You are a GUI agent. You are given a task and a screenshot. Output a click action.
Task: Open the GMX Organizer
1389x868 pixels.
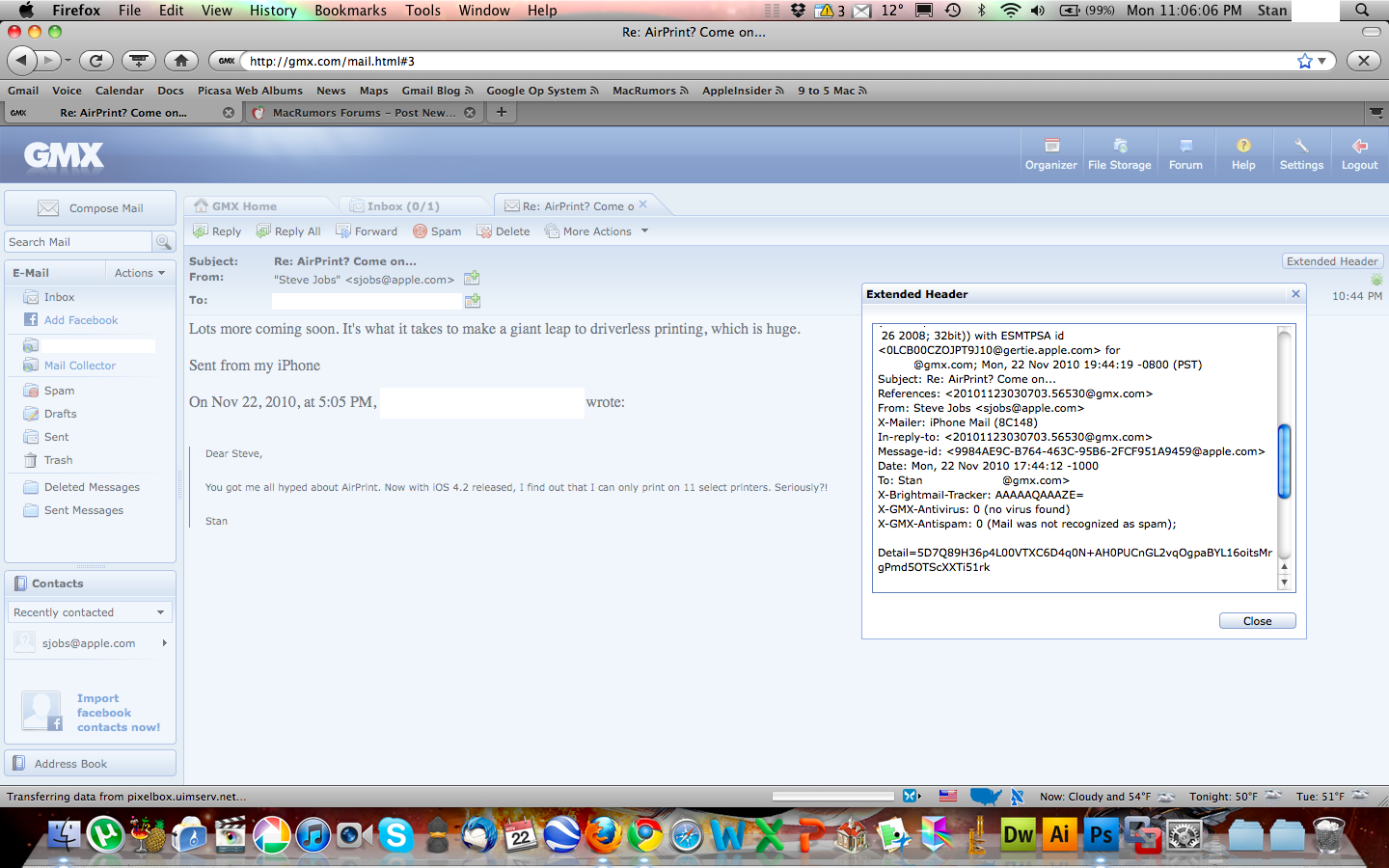(x=1050, y=154)
